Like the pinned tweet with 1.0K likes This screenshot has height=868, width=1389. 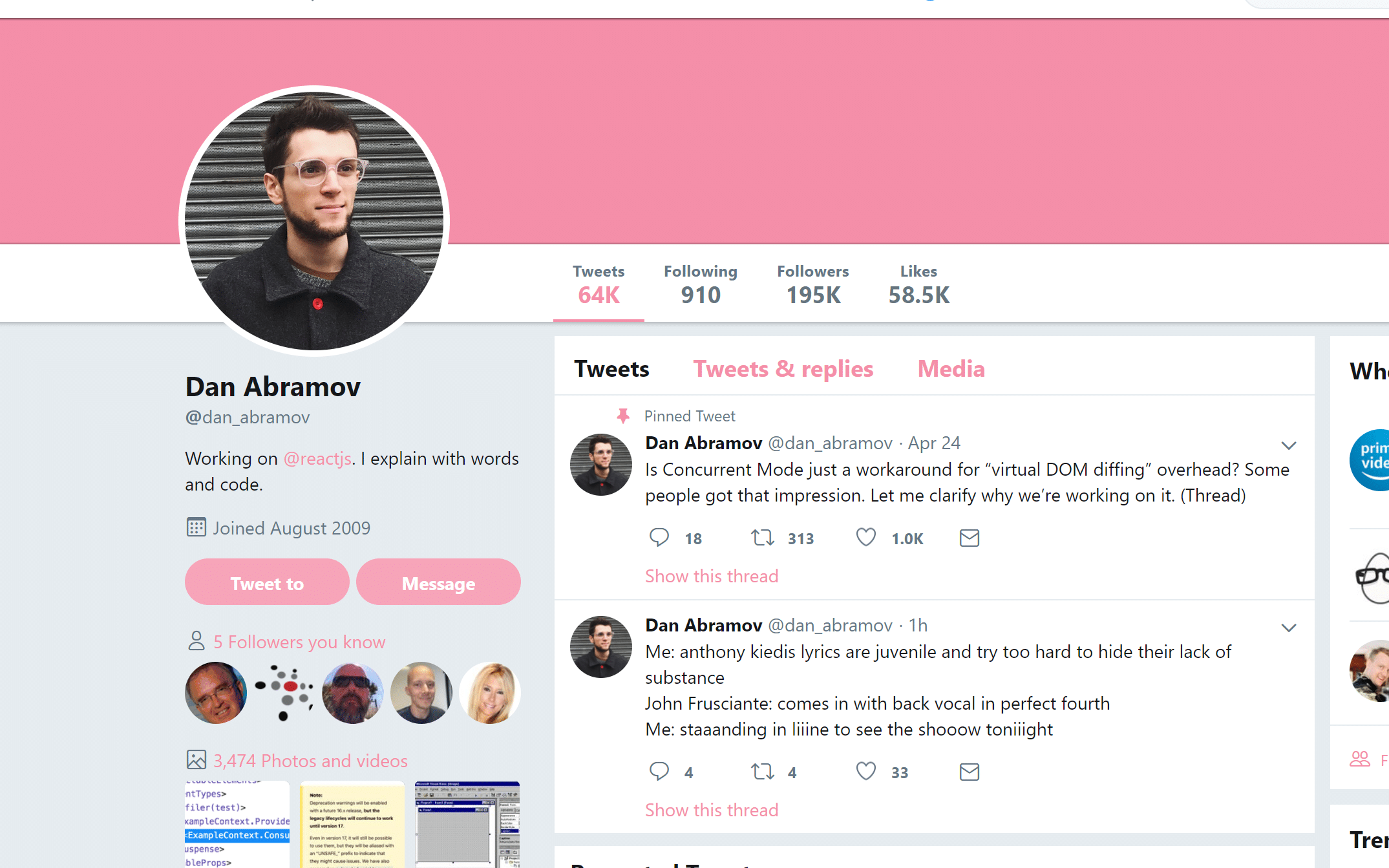(866, 538)
